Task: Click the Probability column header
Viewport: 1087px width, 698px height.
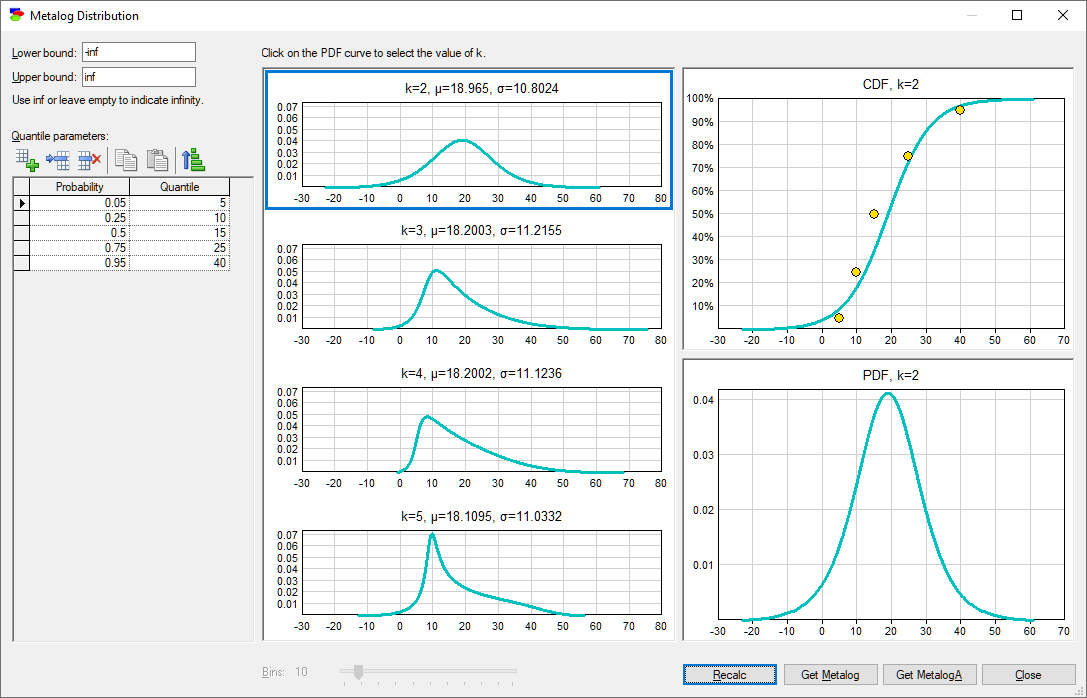Action: click(80, 186)
